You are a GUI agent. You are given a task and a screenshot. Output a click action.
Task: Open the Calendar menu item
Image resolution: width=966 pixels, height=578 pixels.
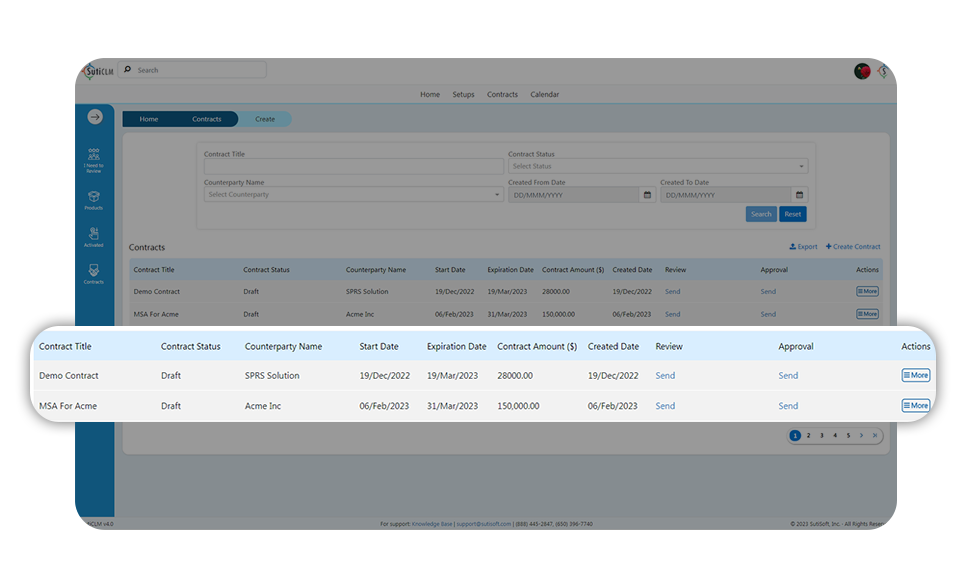point(544,95)
